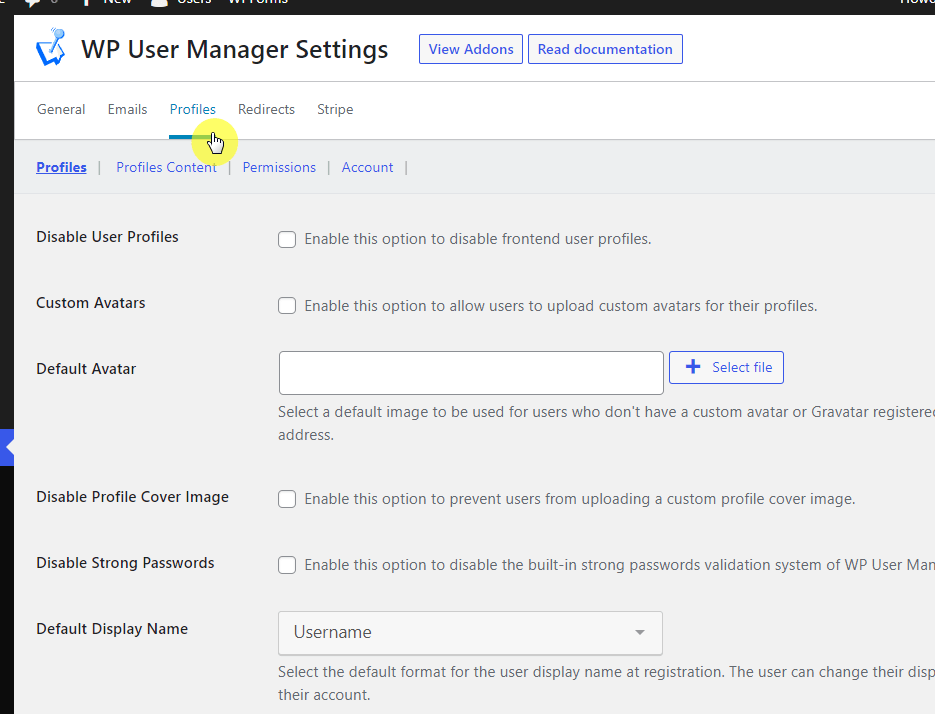Go to Account sub-section
The image size is (935, 714).
(x=367, y=167)
